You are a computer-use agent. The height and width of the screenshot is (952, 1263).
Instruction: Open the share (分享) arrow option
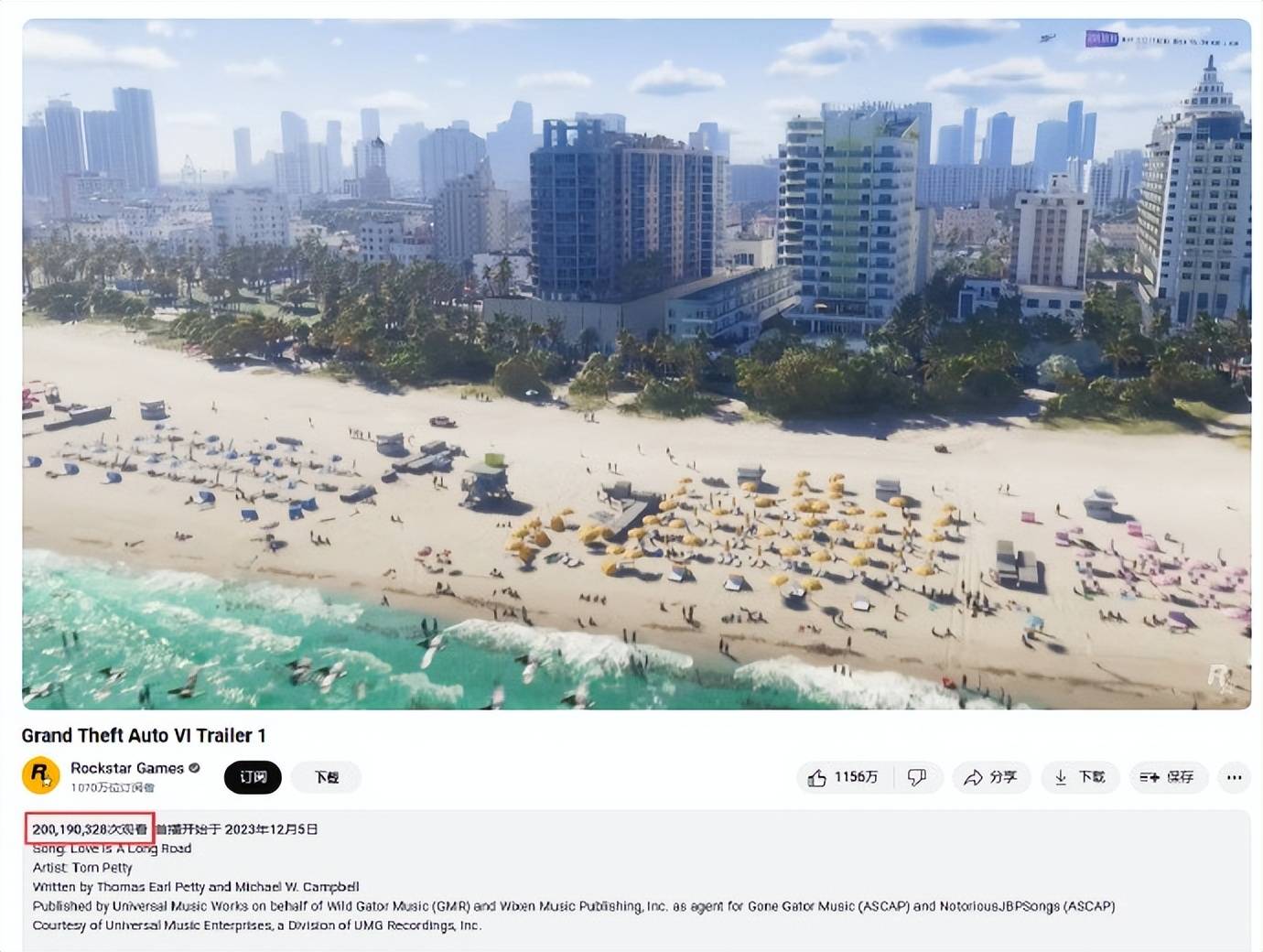991,777
